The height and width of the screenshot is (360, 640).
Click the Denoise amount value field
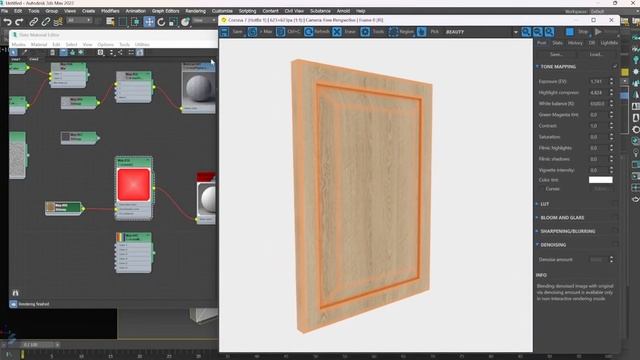pyautogui.click(x=598, y=260)
